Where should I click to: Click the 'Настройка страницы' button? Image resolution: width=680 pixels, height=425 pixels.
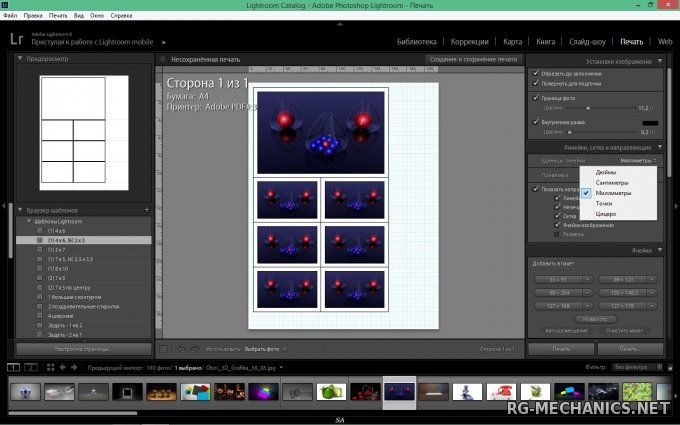click(x=84, y=348)
